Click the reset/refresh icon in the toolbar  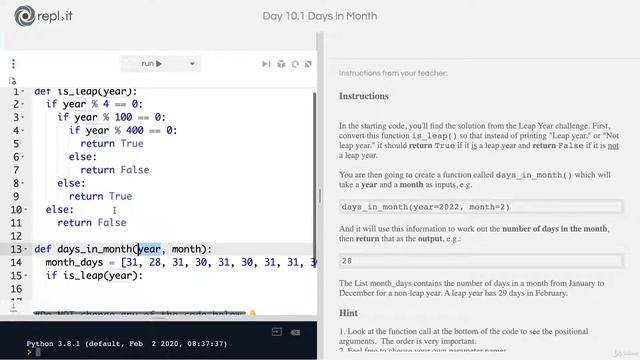coord(295,64)
